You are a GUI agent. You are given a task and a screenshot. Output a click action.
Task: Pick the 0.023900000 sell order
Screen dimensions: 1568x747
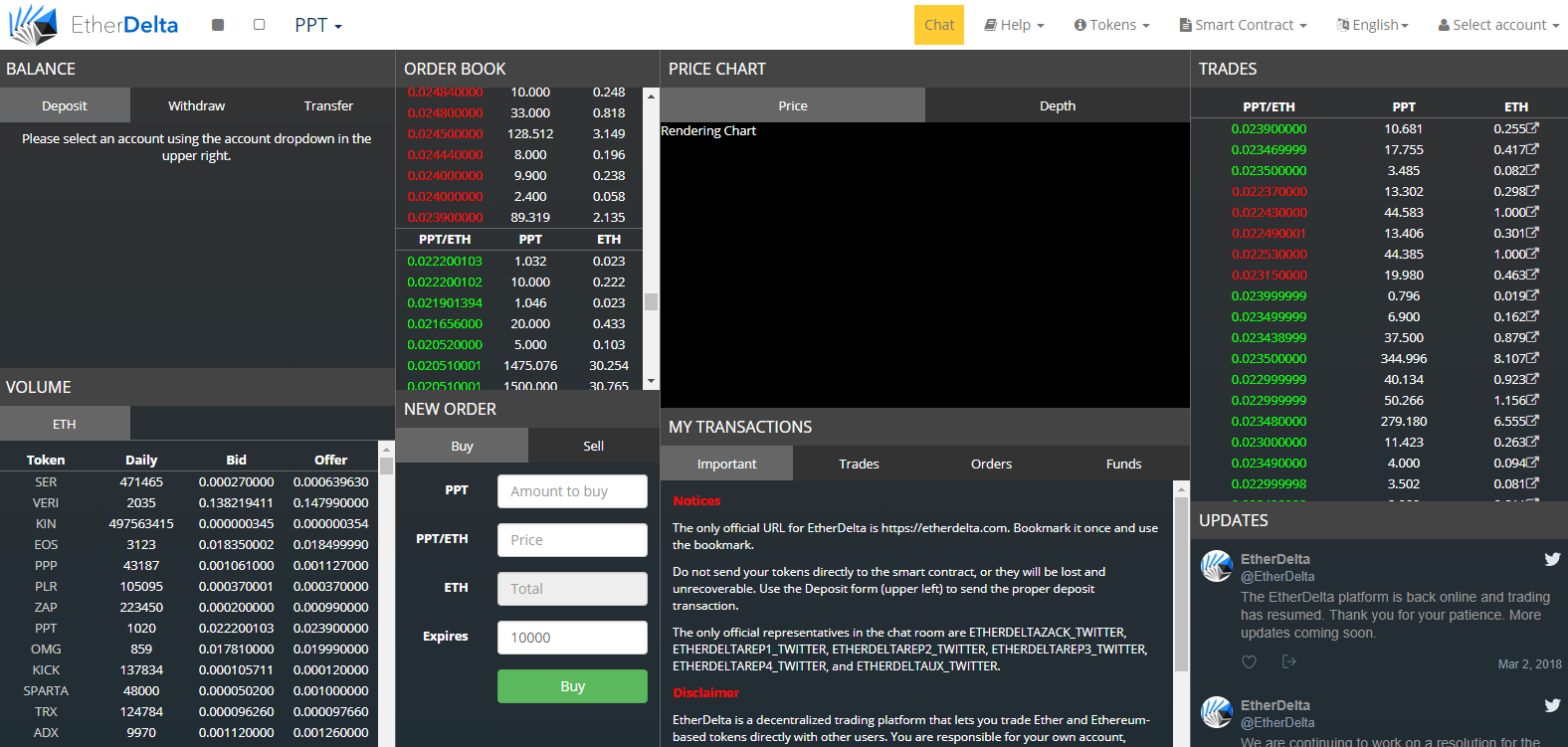pos(519,217)
